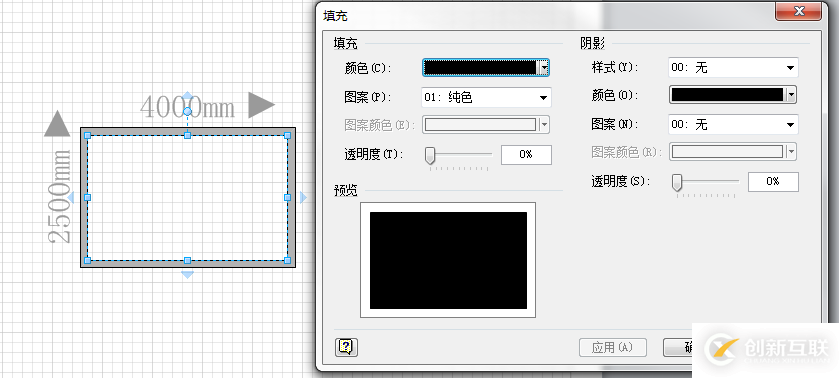The width and height of the screenshot is (839, 378).
Task: Click the gray right-pointing arrow next to 4000mm
Action: 261,105
